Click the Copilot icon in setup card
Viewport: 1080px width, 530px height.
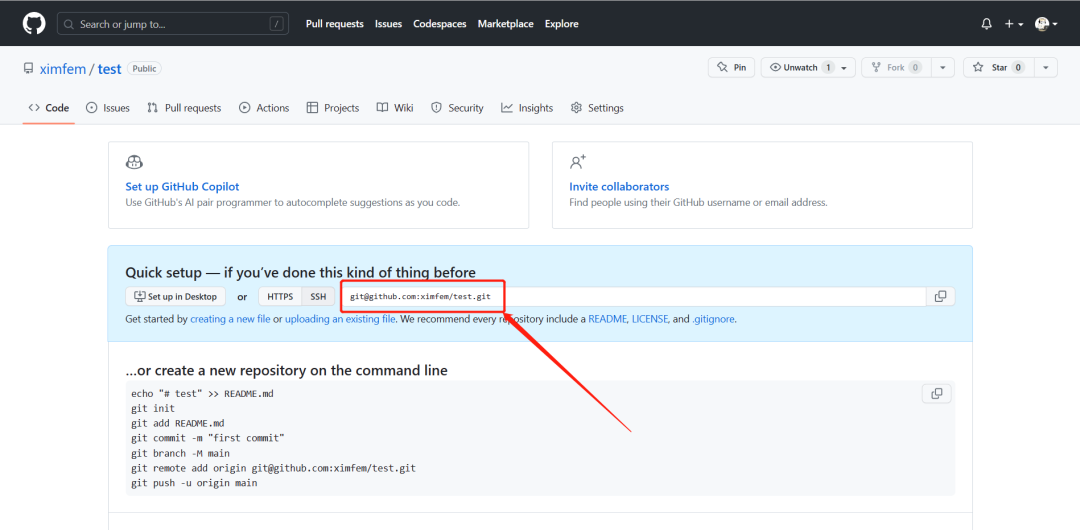pos(134,163)
